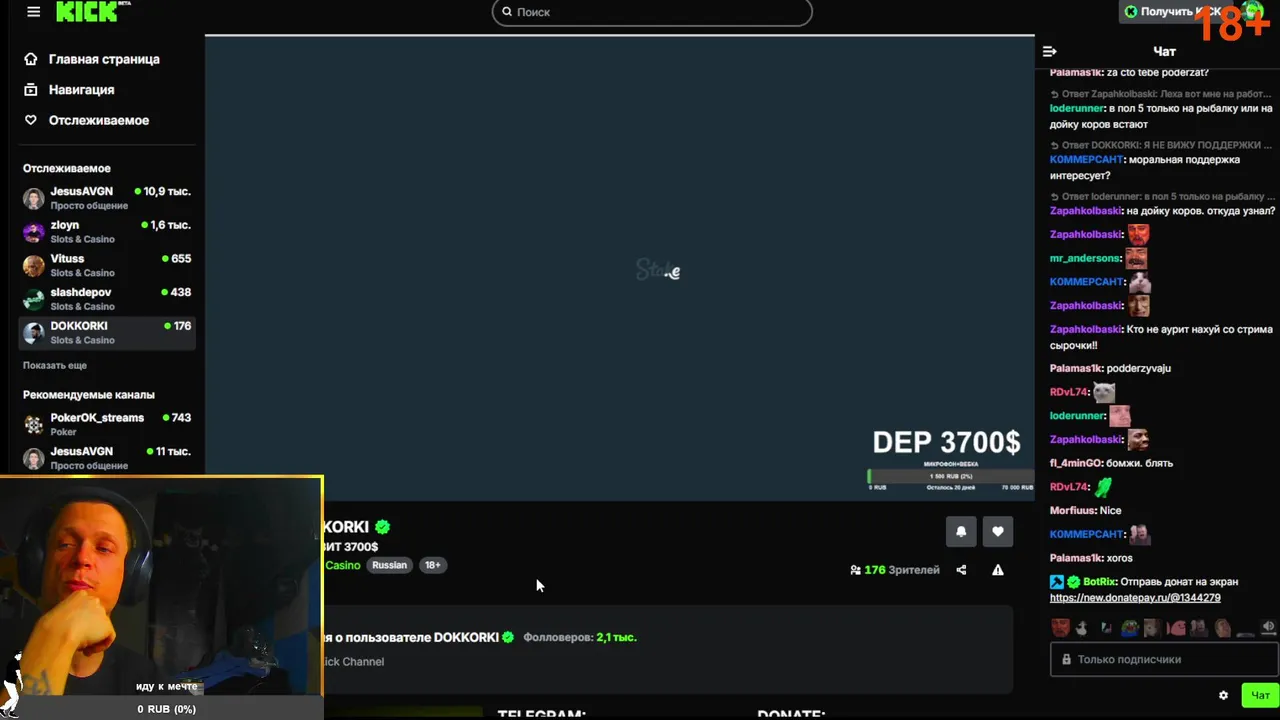Open Отслеживаемое in the sidebar menu
1280x720 pixels.
(99, 120)
